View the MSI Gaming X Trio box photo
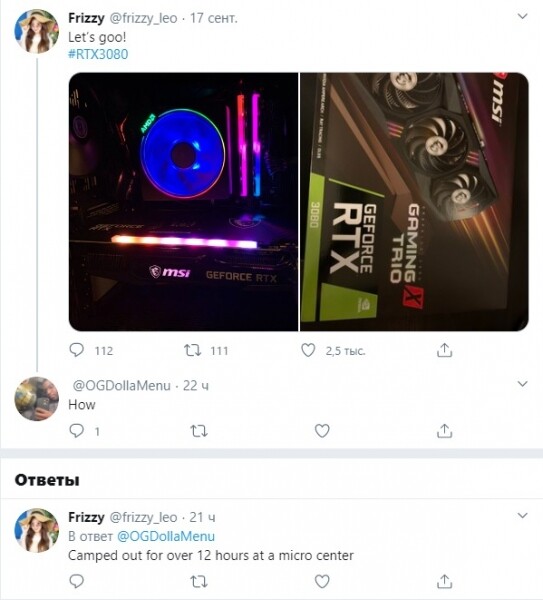The width and height of the screenshot is (543, 600). click(414, 202)
